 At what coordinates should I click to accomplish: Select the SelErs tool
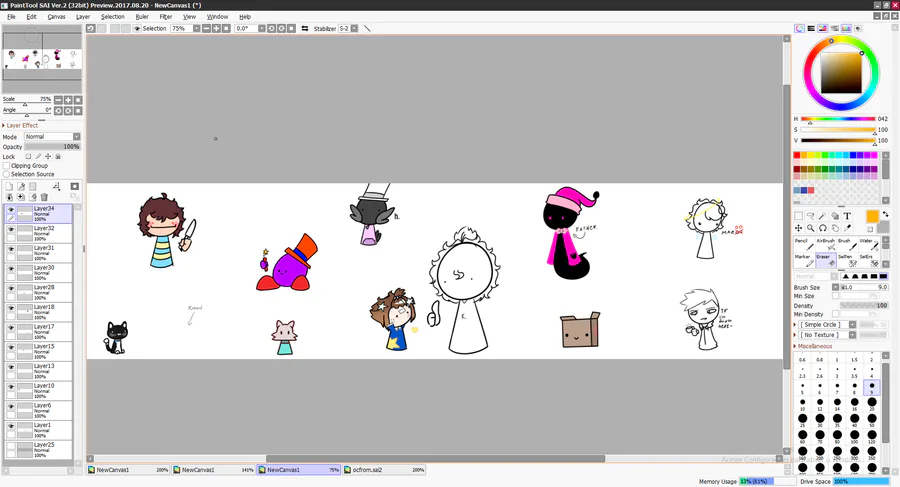[869, 260]
